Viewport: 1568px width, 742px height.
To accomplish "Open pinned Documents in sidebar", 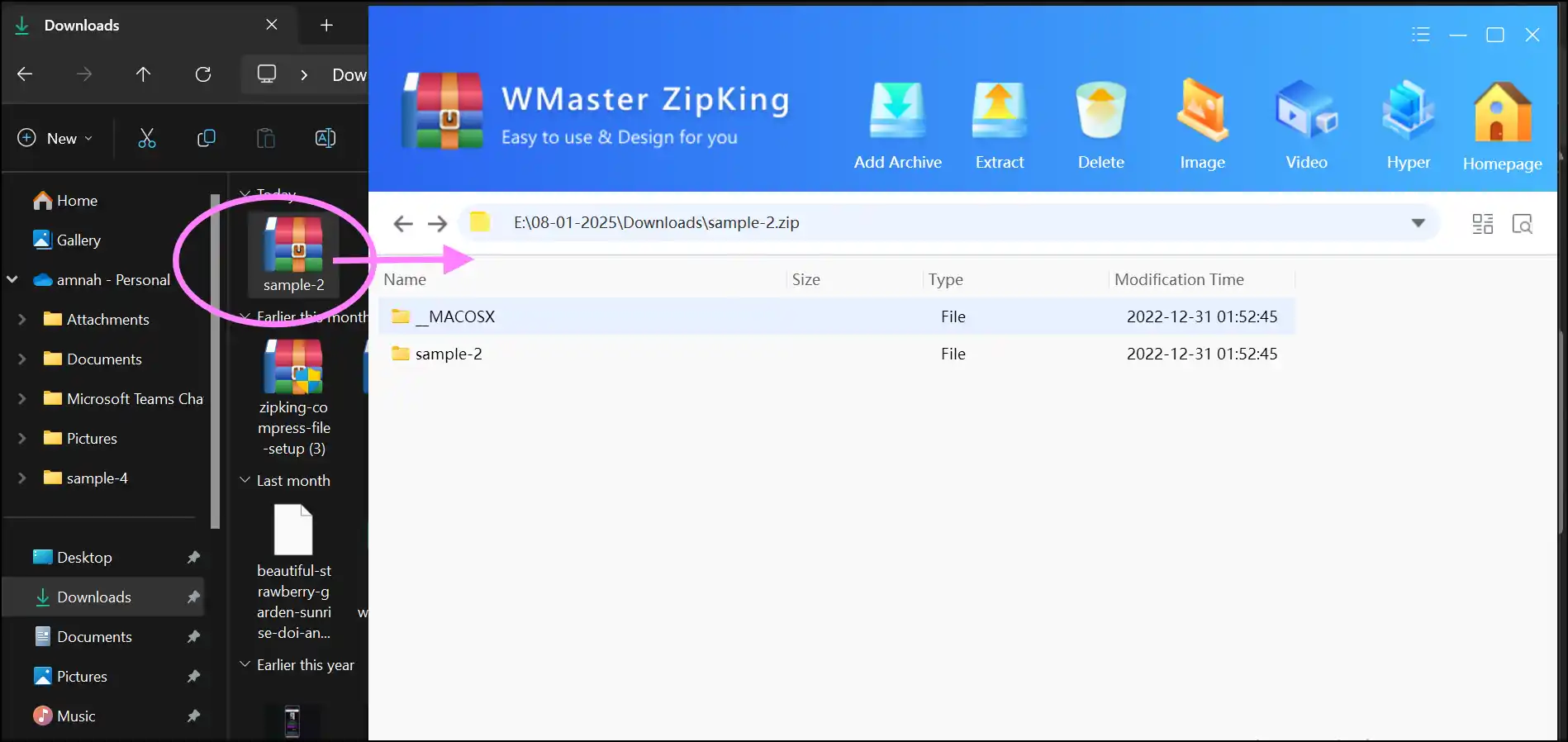I will click(x=104, y=637).
